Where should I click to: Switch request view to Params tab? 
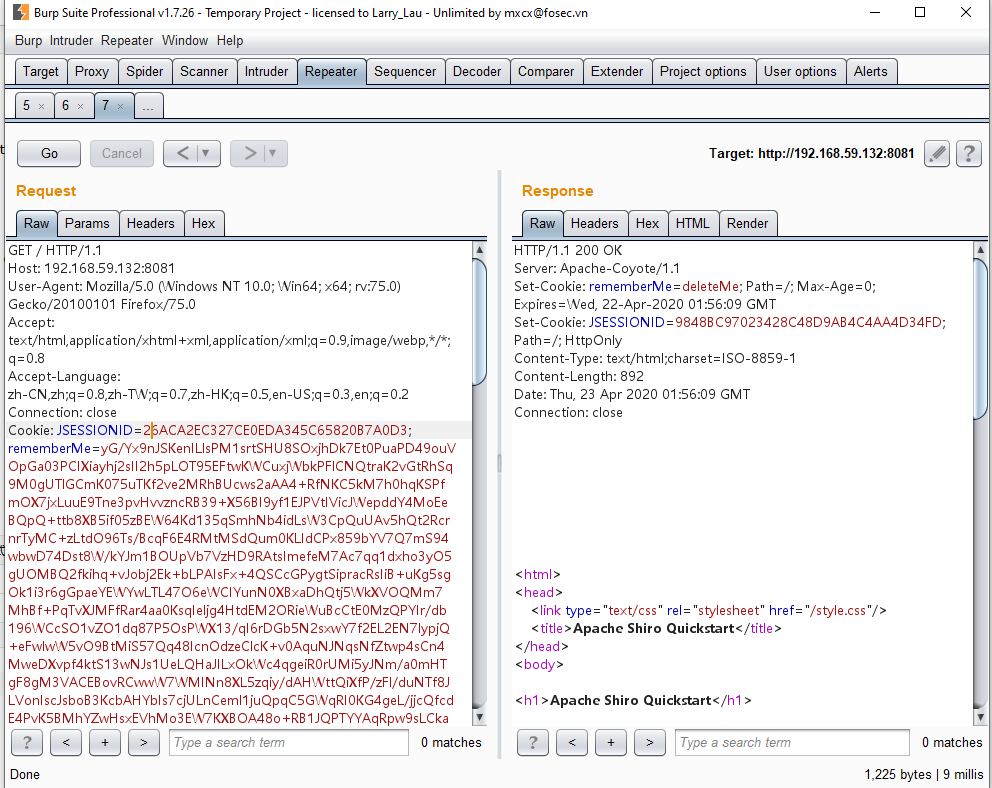pos(88,223)
